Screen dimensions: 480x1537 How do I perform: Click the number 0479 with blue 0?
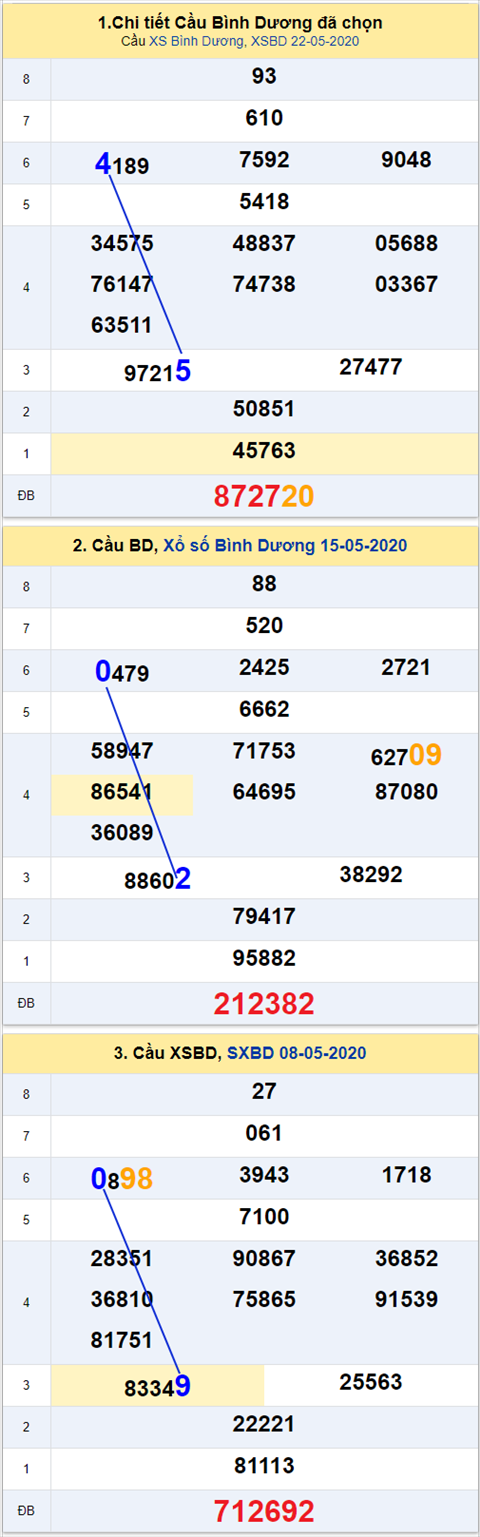coord(122,673)
